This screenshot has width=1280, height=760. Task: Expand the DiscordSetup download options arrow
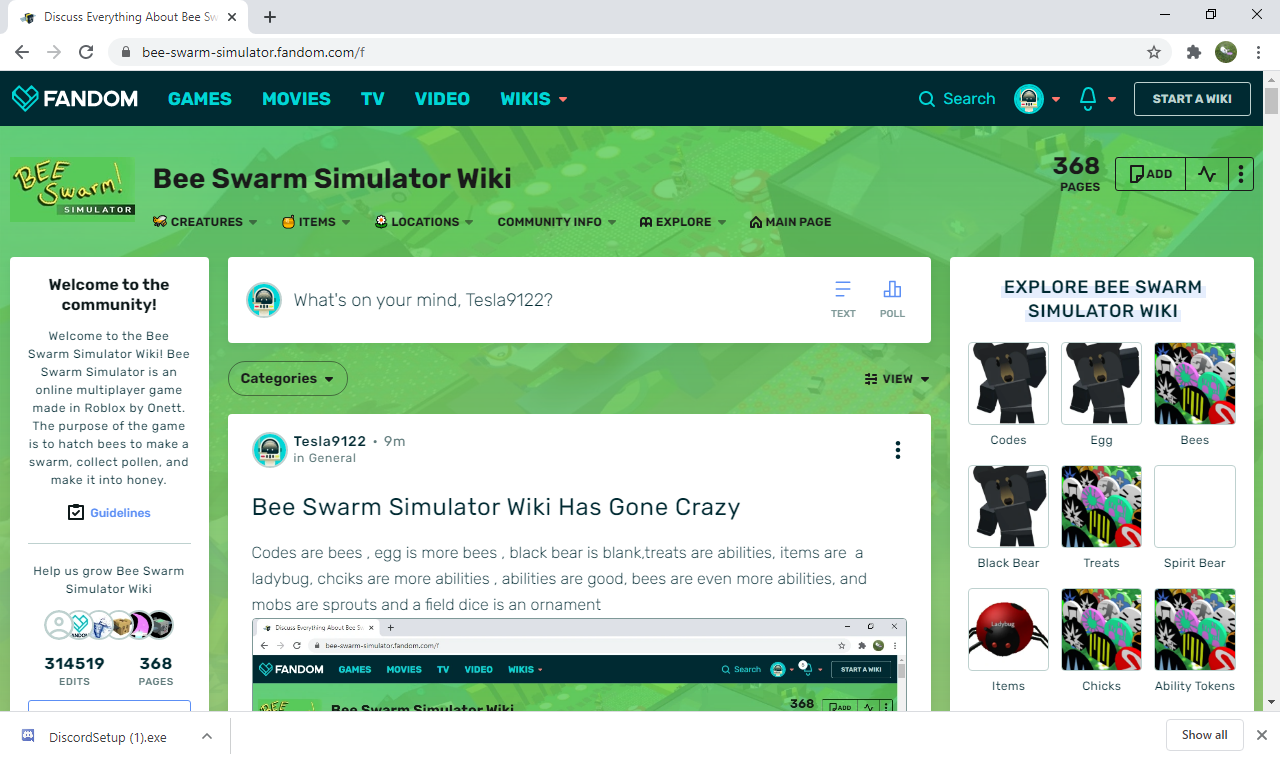pyautogui.click(x=207, y=737)
